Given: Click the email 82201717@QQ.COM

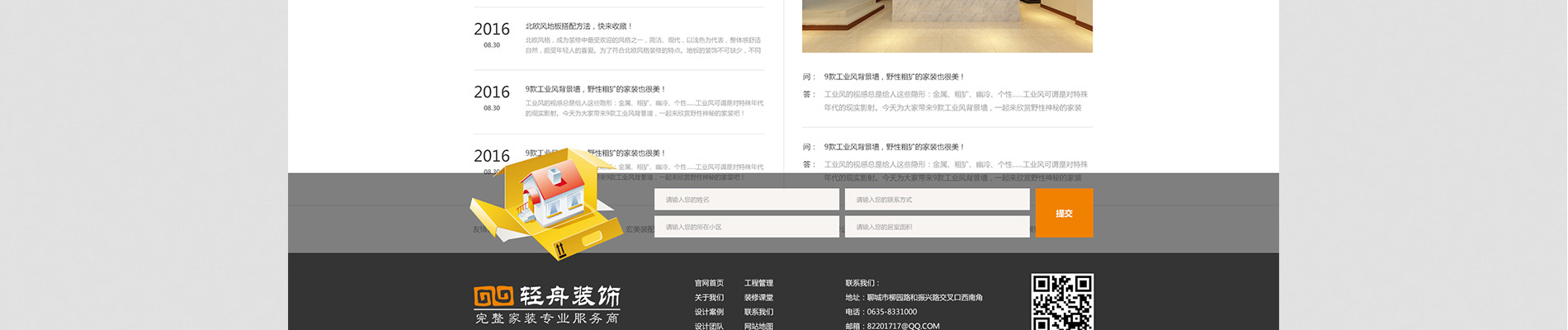Looking at the screenshot, I should click(903, 326).
